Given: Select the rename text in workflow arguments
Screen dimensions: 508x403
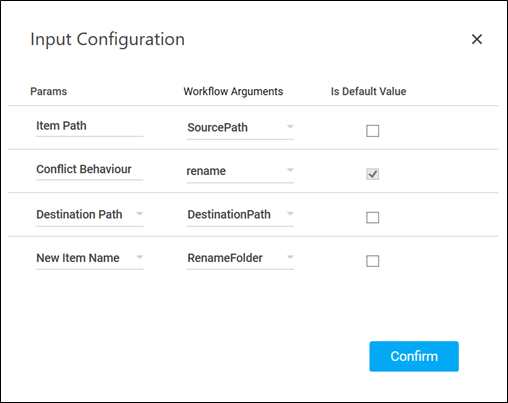Looking at the screenshot, I should pos(206,171).
